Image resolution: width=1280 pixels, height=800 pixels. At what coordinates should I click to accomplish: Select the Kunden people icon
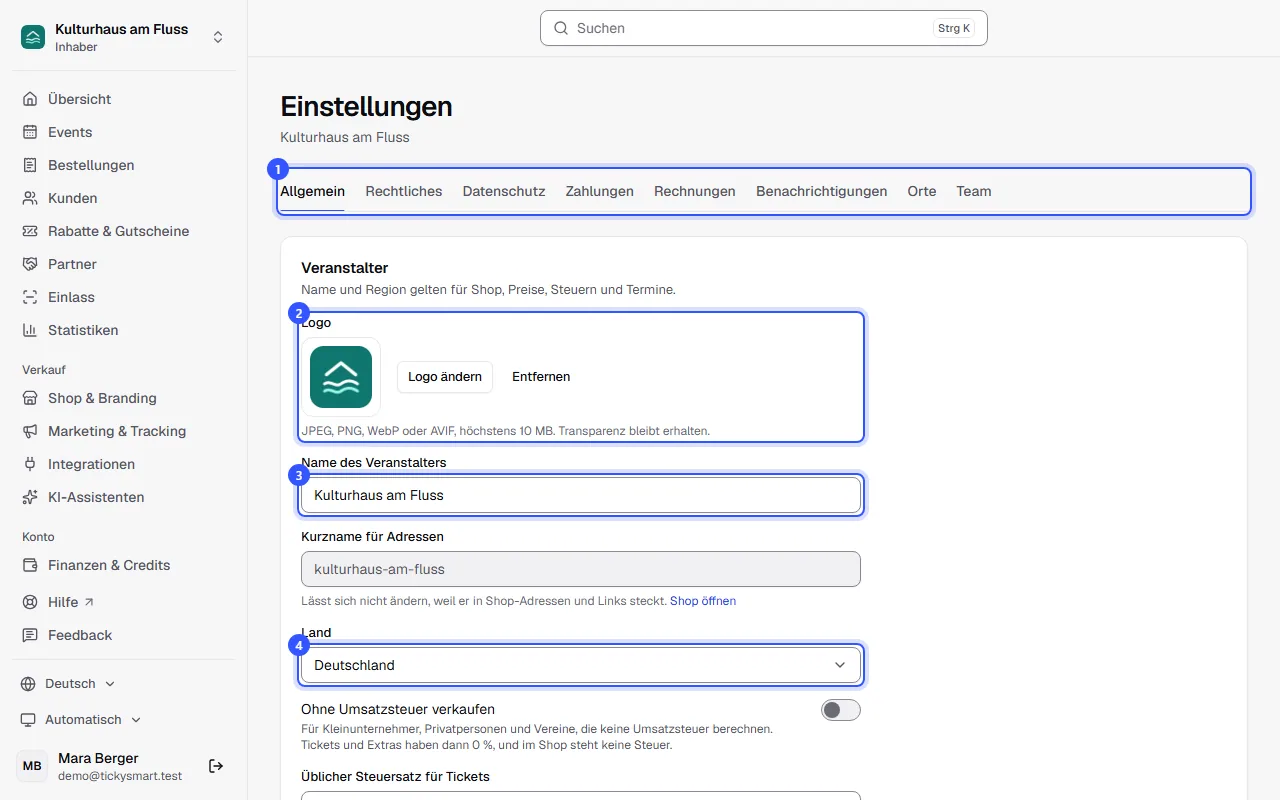30,198
